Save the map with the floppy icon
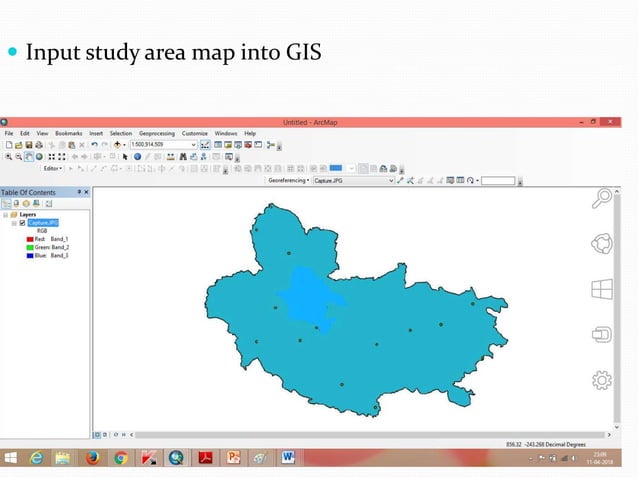Screen dimensions: 638x478 tap(29, 145)
